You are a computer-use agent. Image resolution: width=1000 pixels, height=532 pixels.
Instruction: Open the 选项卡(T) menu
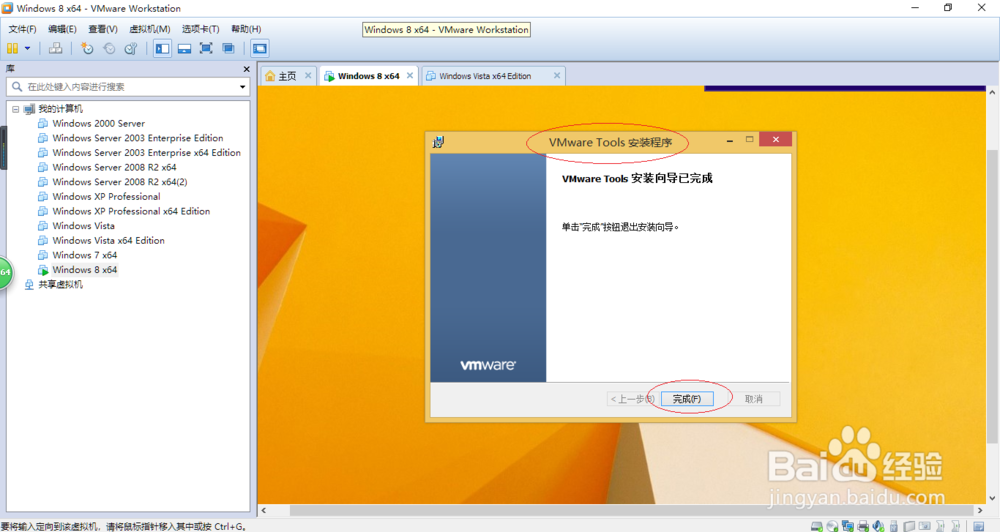pos(200,29)
